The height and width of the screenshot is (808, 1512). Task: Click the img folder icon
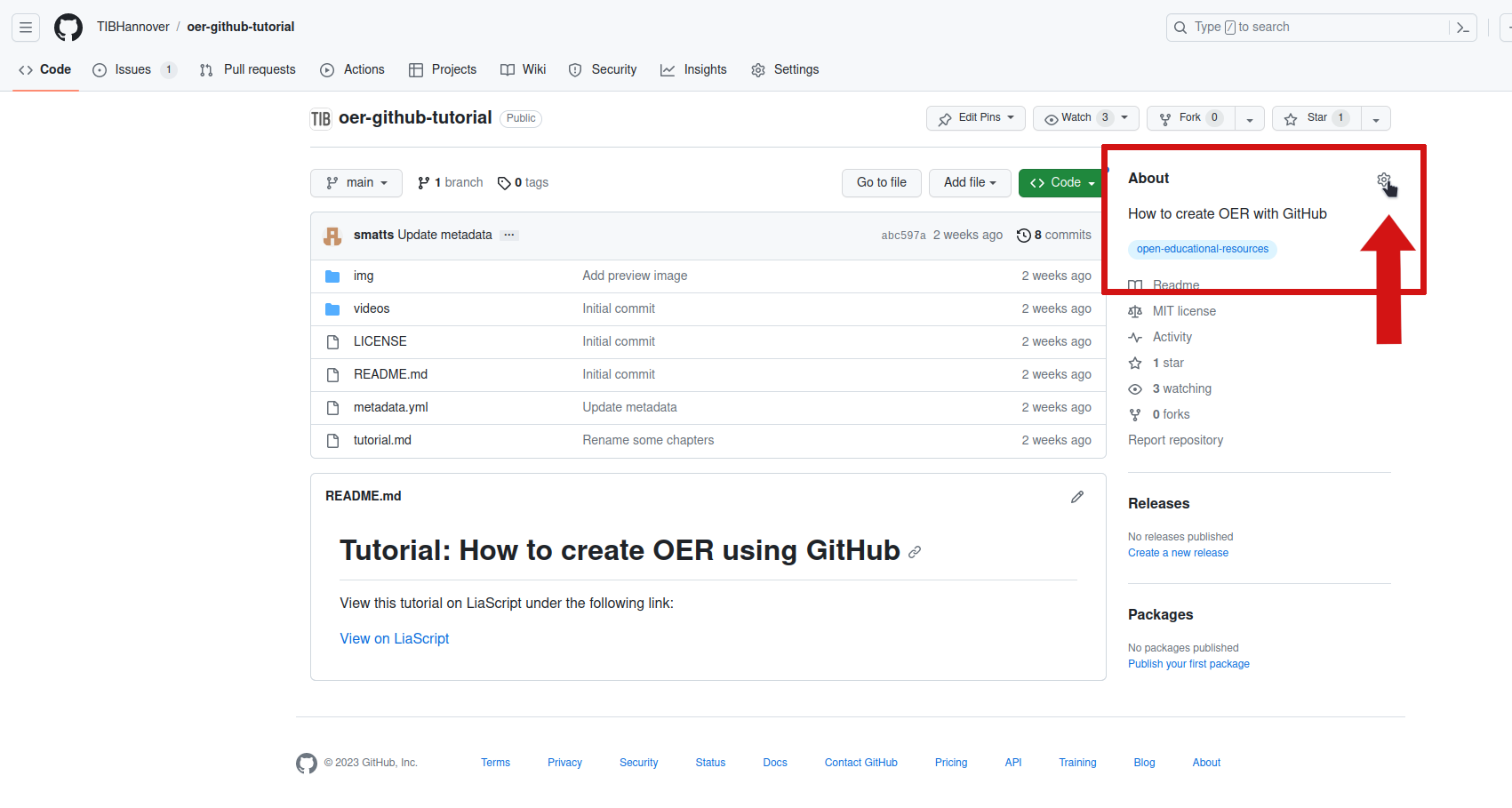point(332,276)
